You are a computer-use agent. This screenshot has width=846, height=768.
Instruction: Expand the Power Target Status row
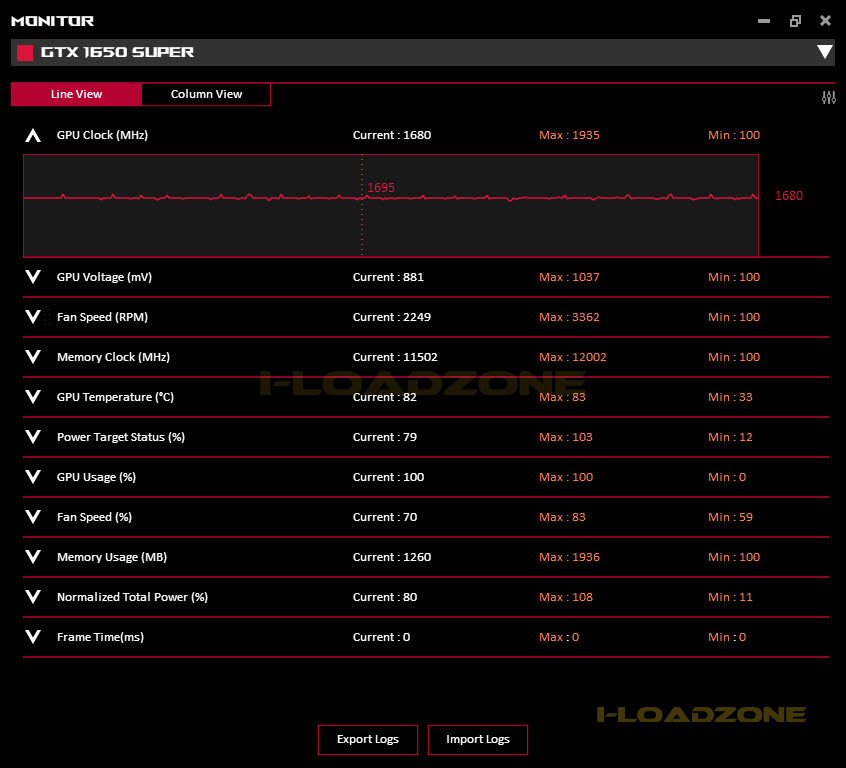coord(33,437)
